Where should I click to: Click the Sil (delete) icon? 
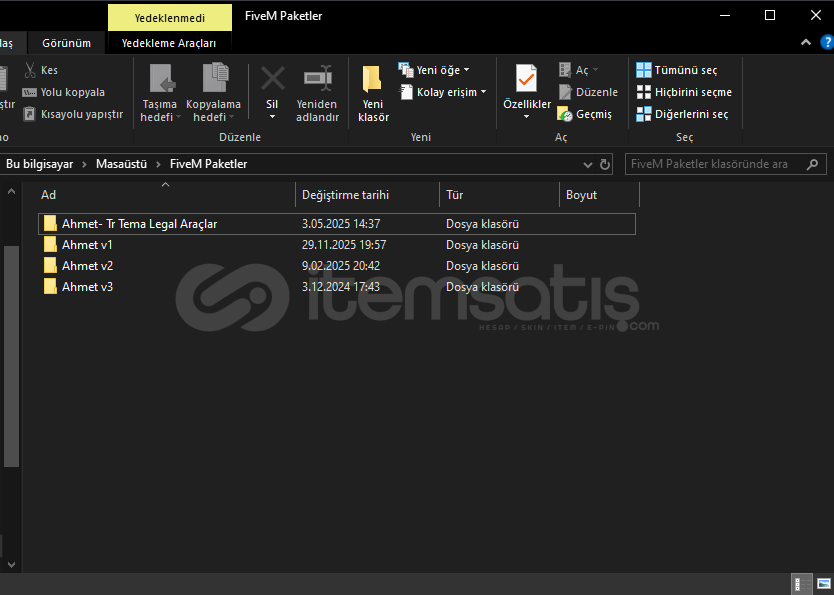(272, 80)
